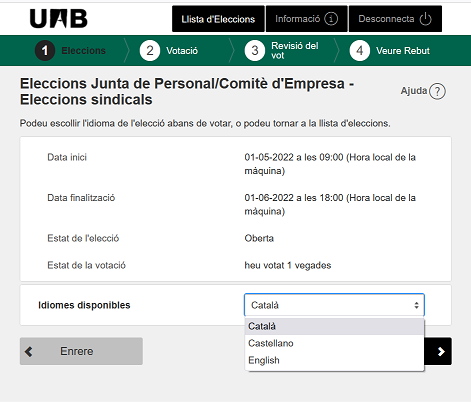This screenshot has width=471, height=402.
Task: Click the Informació info circle icon
Action: point(331,19)
